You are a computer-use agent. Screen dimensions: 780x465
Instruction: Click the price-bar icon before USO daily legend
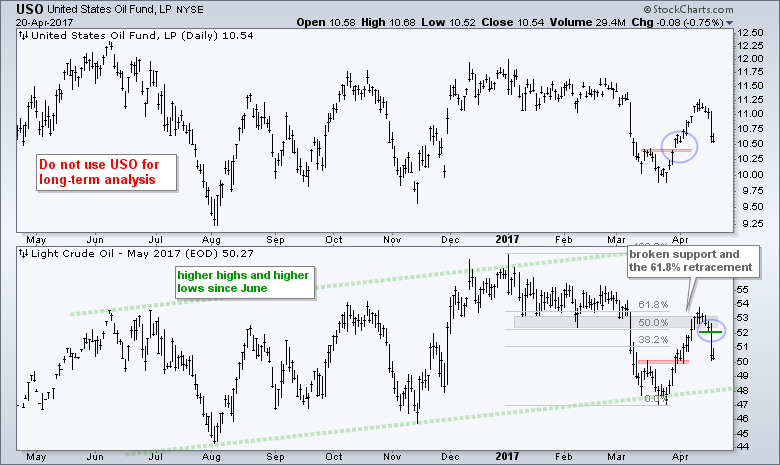[23, 35]
